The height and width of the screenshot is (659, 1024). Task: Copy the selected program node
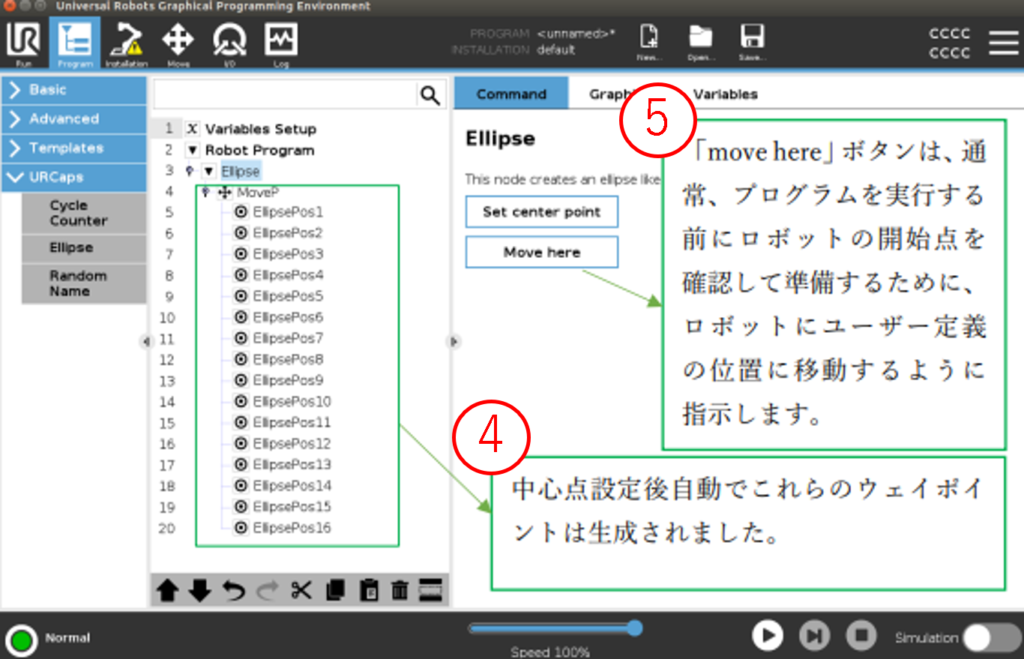335,590
